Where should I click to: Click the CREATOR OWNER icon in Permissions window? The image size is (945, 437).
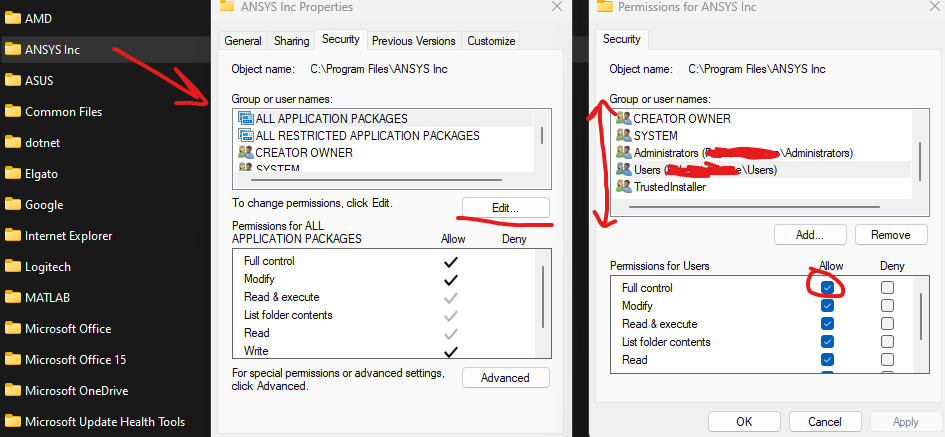pos(624,118)
